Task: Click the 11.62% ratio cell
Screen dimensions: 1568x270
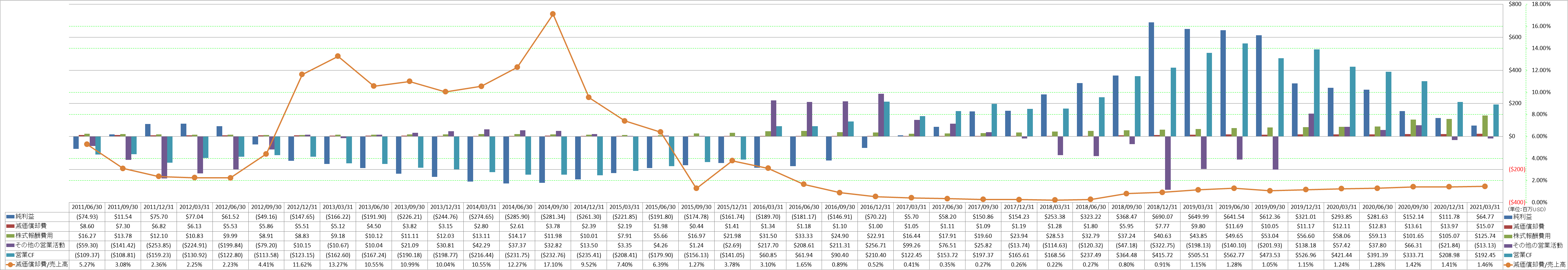Action: pos(302,265)
